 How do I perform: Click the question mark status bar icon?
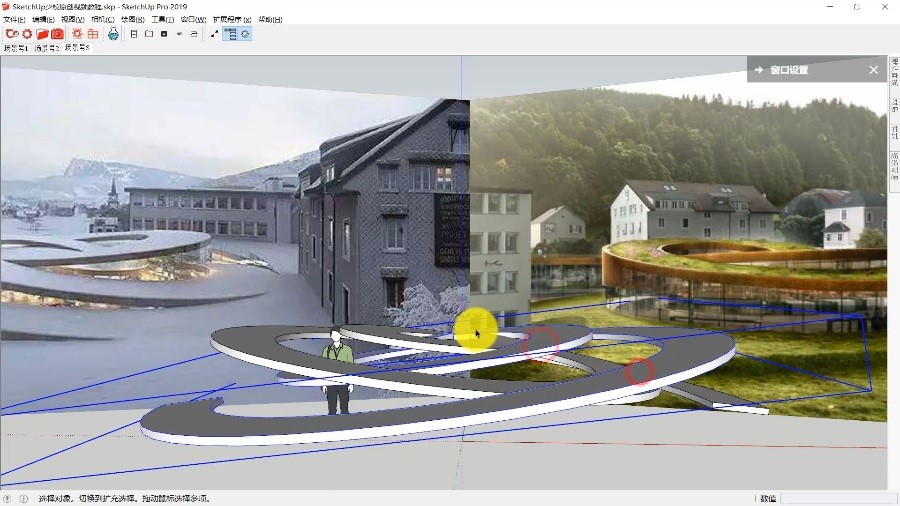8,498
